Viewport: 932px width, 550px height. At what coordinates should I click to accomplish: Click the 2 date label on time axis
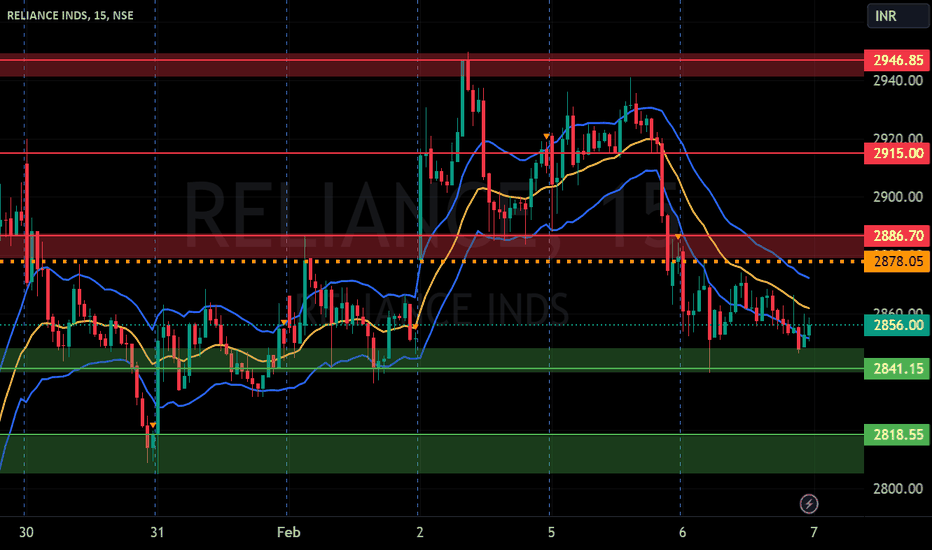[x=420, y=532]
